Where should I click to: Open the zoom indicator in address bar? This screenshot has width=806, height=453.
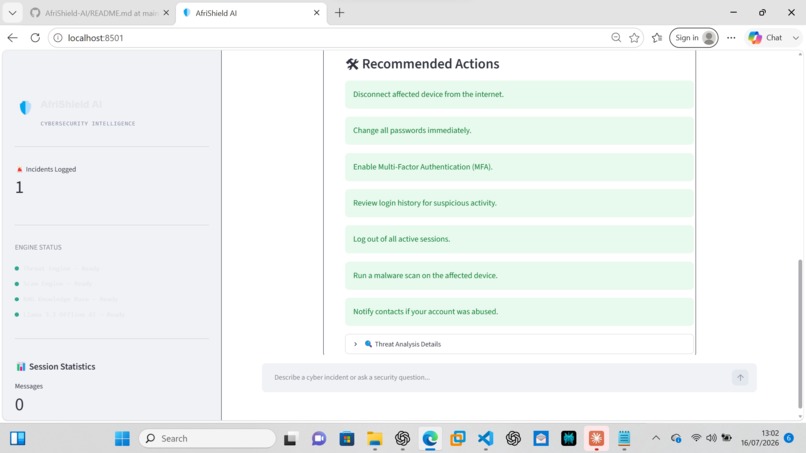[x=616, y=38]
